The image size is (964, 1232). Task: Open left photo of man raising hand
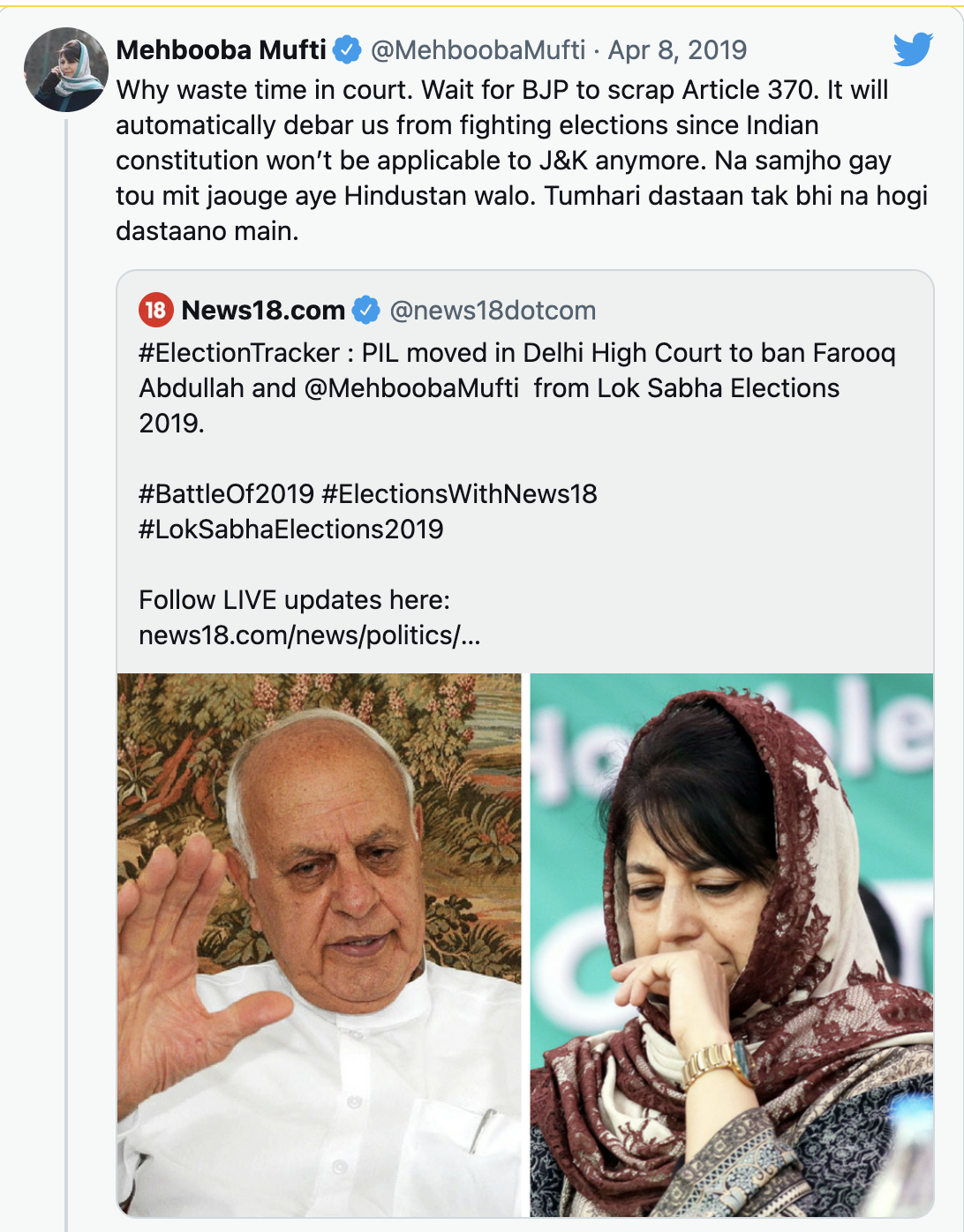pyautogui.click(x=320, y=944)
